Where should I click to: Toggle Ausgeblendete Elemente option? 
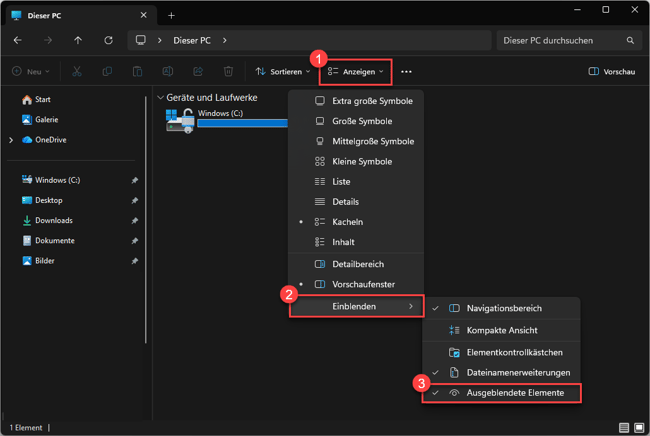pos(514,393)
